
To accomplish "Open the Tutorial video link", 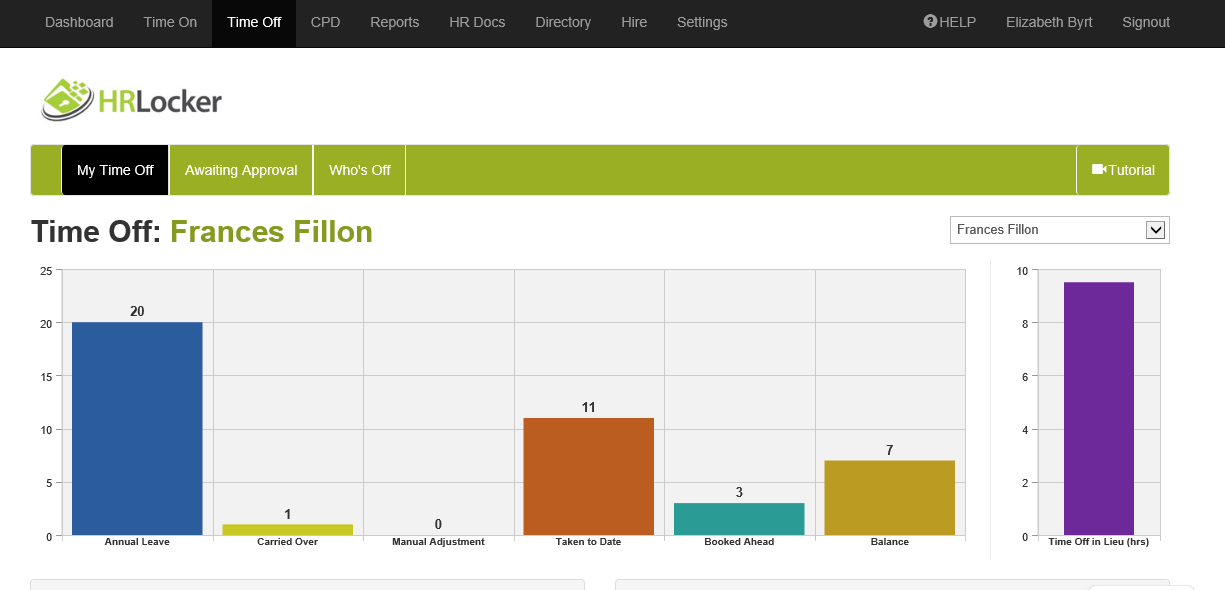I will pyautogui.click(x=1122, y=170).
